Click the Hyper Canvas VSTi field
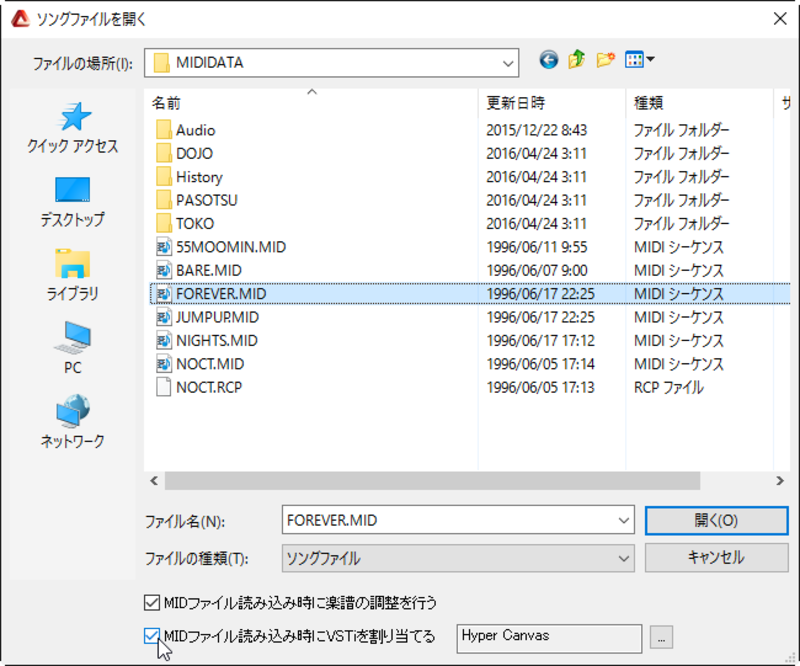800x666 pixels. [549, 638]
